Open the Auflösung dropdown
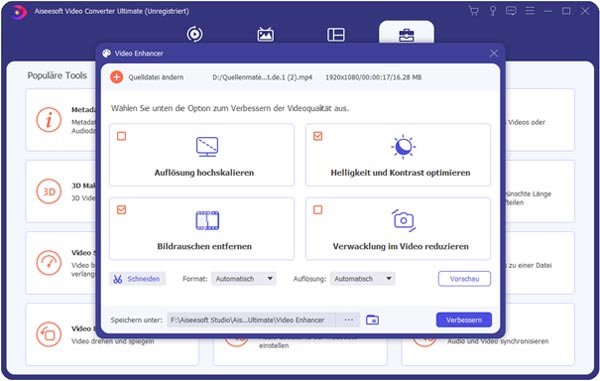 click(x=362, y=279)
